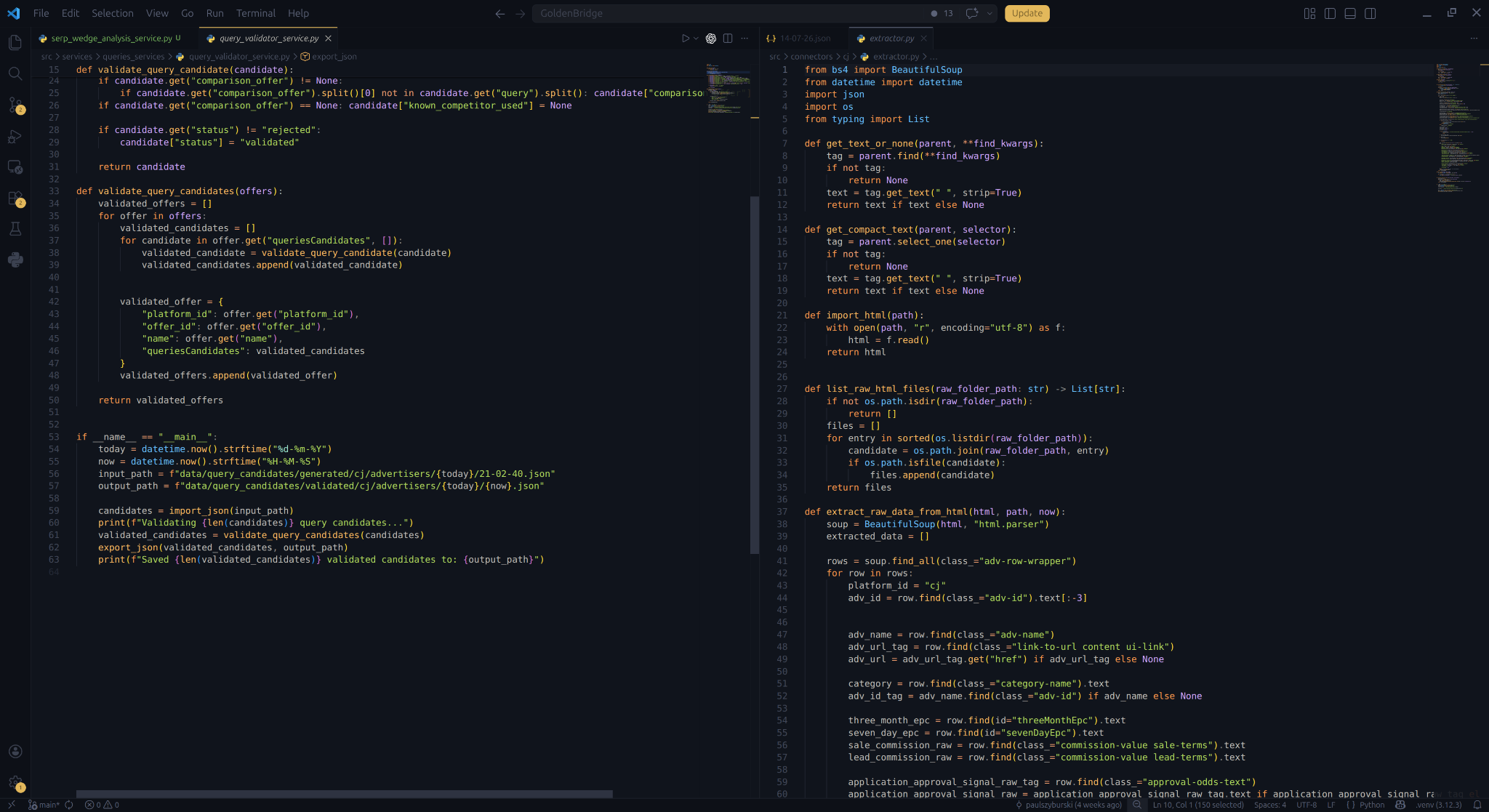
Task: Open the remote window indicator in the status bar
Action: (12, 805)
